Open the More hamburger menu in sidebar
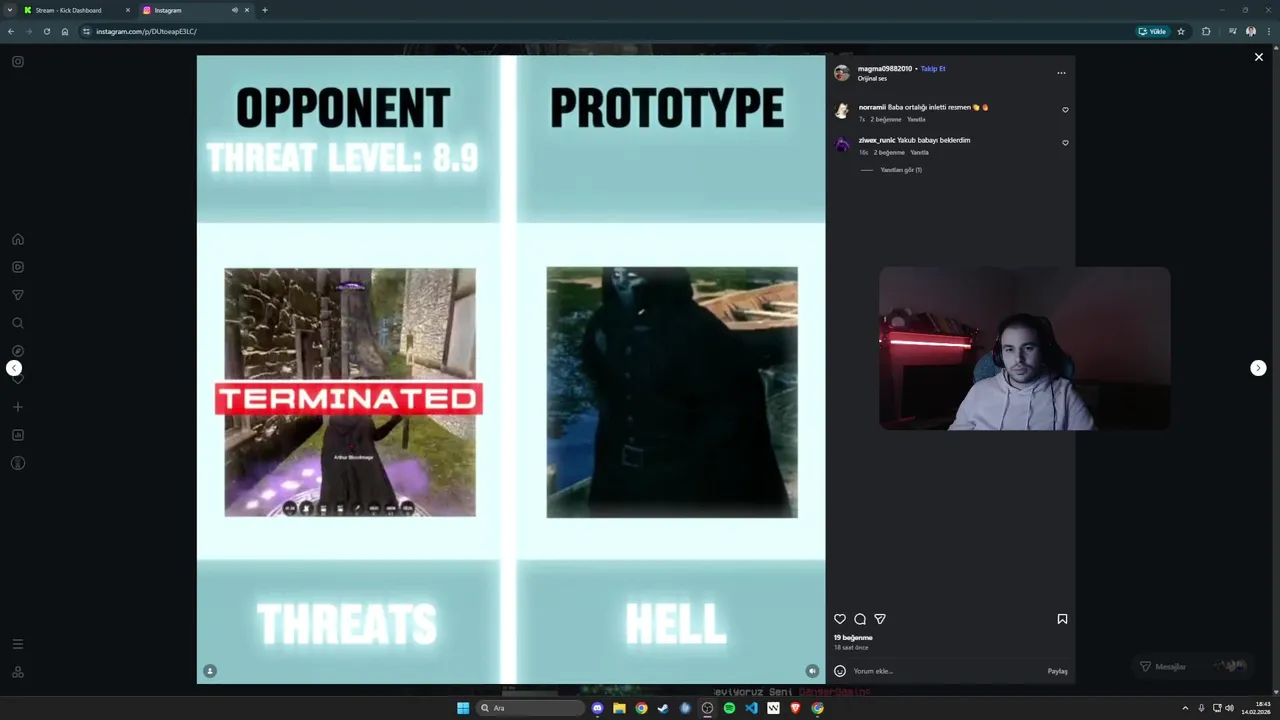Viewport: 1280px width, 720px height. click(18, 644)
